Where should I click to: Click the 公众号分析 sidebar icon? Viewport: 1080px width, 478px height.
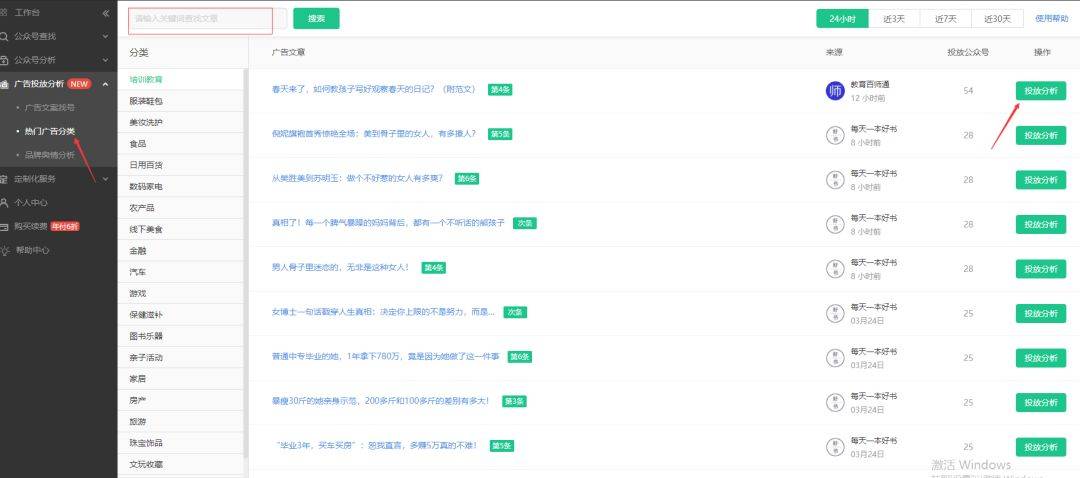[4, 60]
